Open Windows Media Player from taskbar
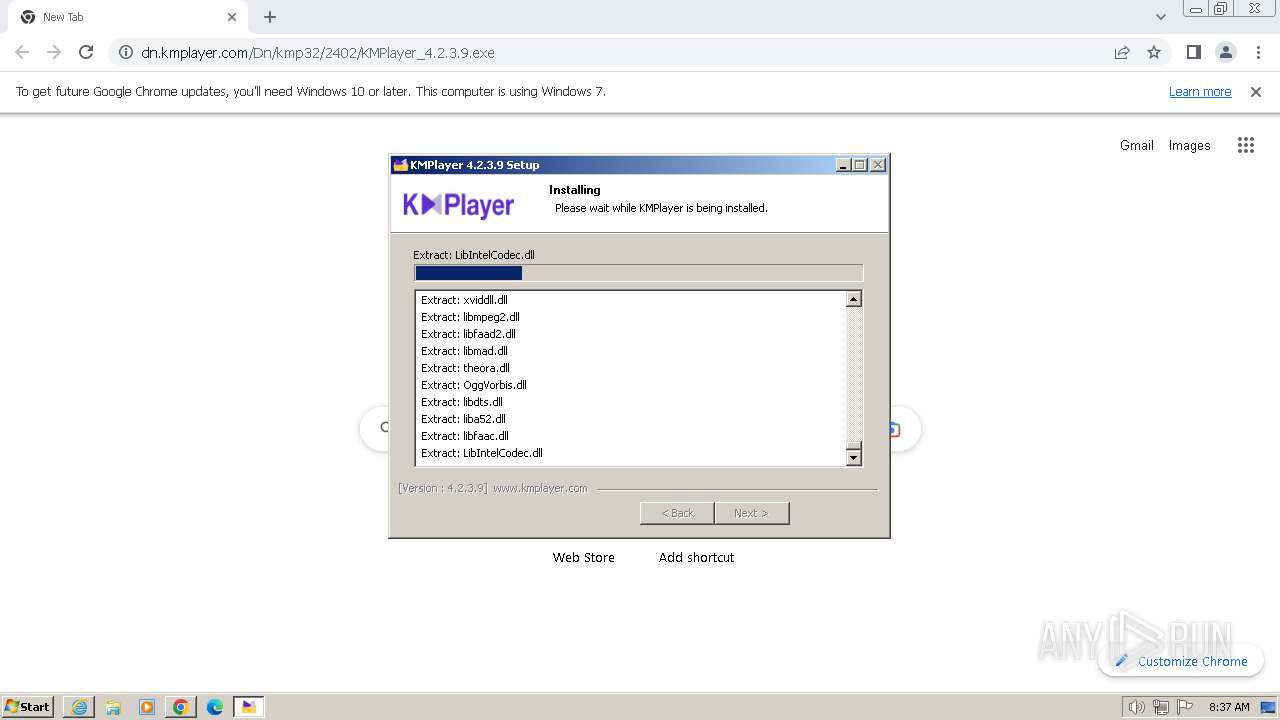The width and height of the screenshot is (1280, 720). click(x=147, y=707)
